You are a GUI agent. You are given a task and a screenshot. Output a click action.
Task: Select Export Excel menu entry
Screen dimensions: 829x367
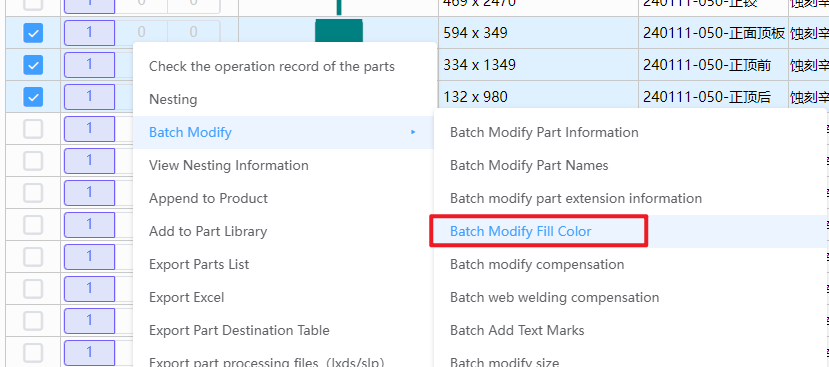pyautogui.click(x=186, y=298)
